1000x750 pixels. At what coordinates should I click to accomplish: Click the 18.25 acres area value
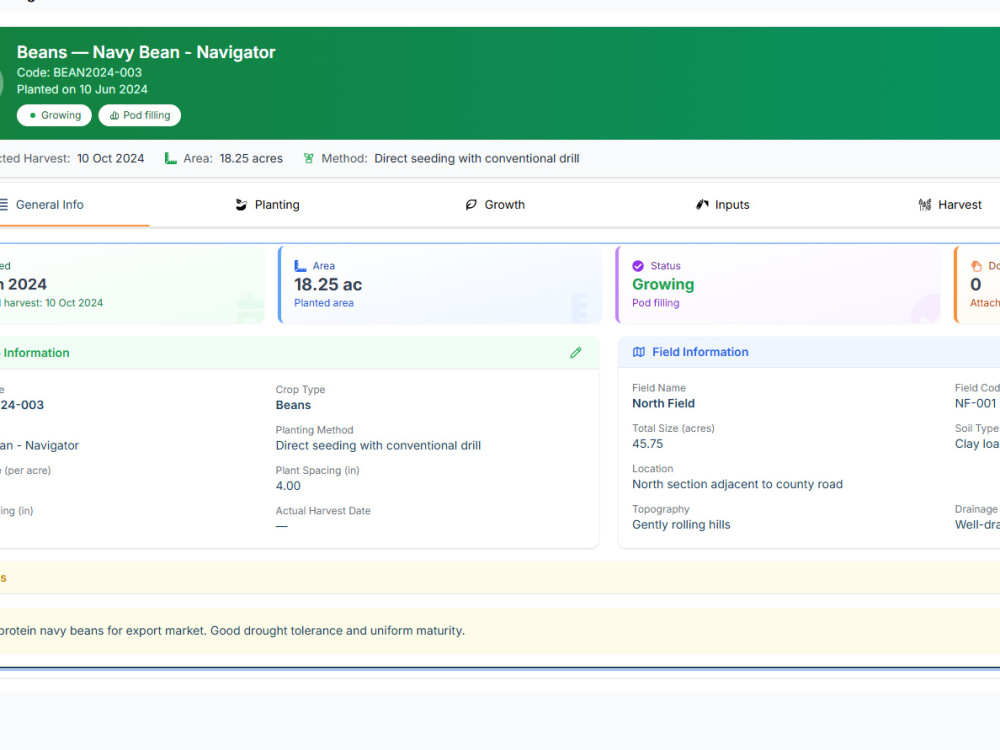[x=251, y=158]
